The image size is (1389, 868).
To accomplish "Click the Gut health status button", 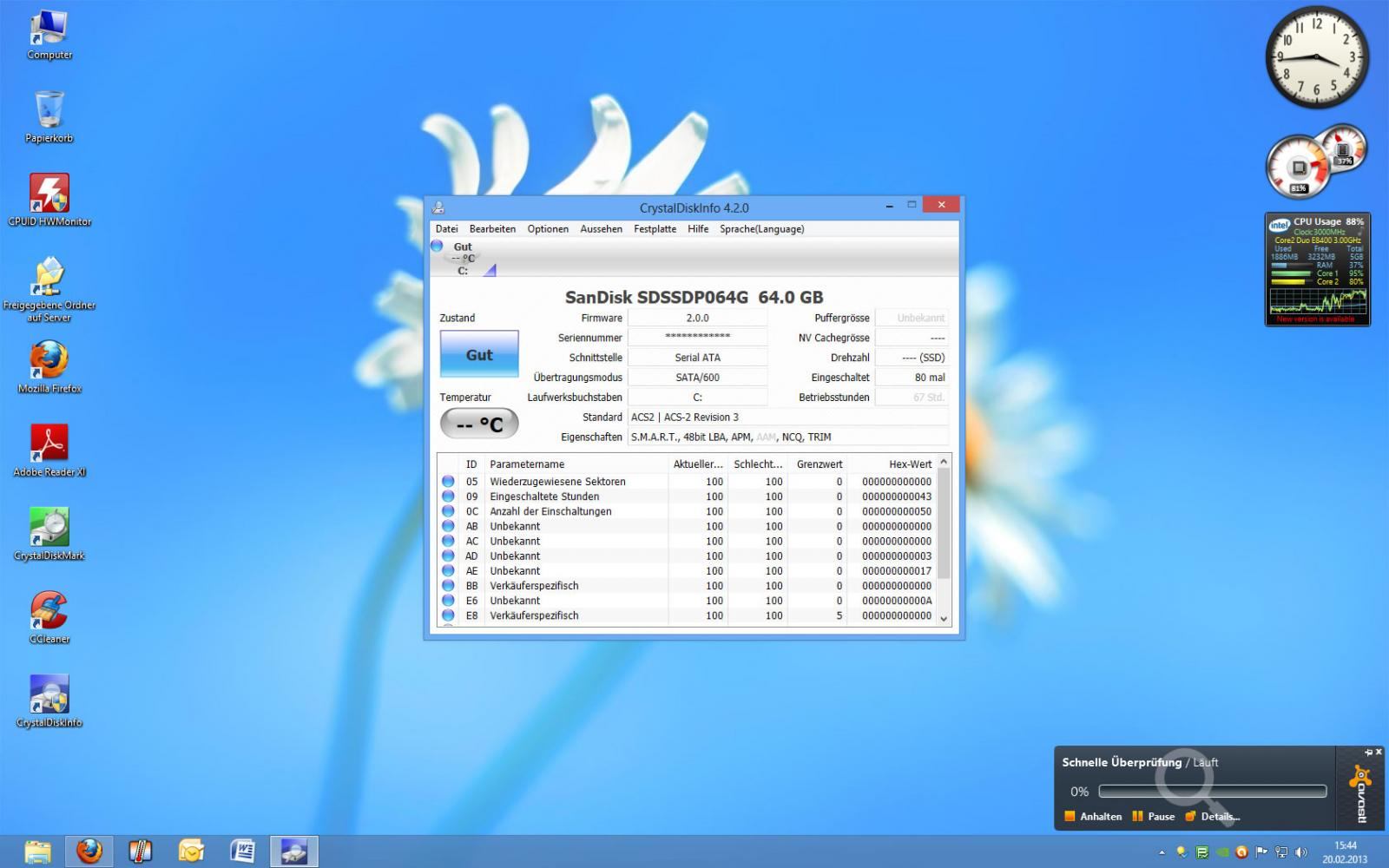I will pos(479,354).
